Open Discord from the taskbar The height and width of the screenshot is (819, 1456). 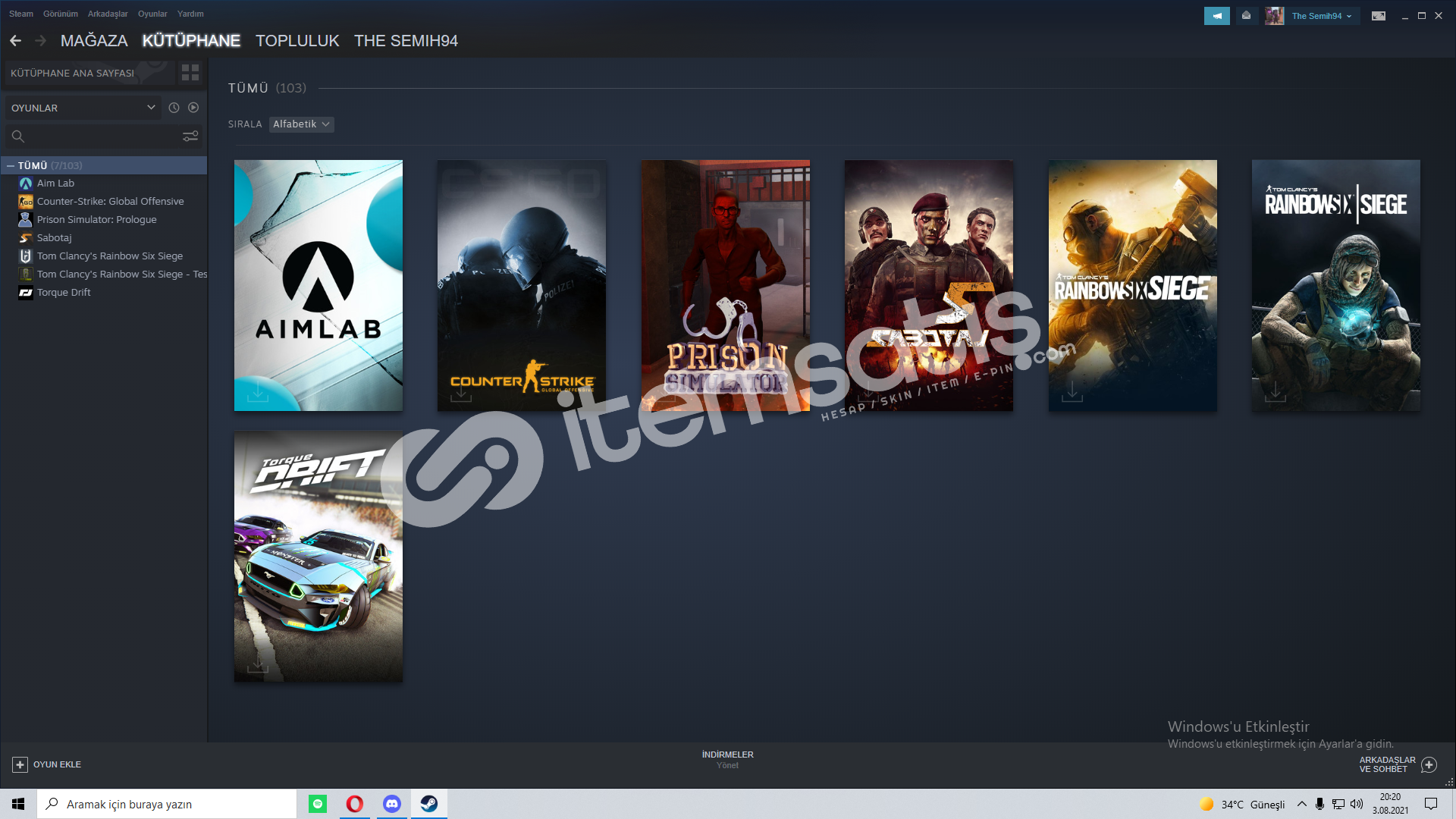coord(391,804)
